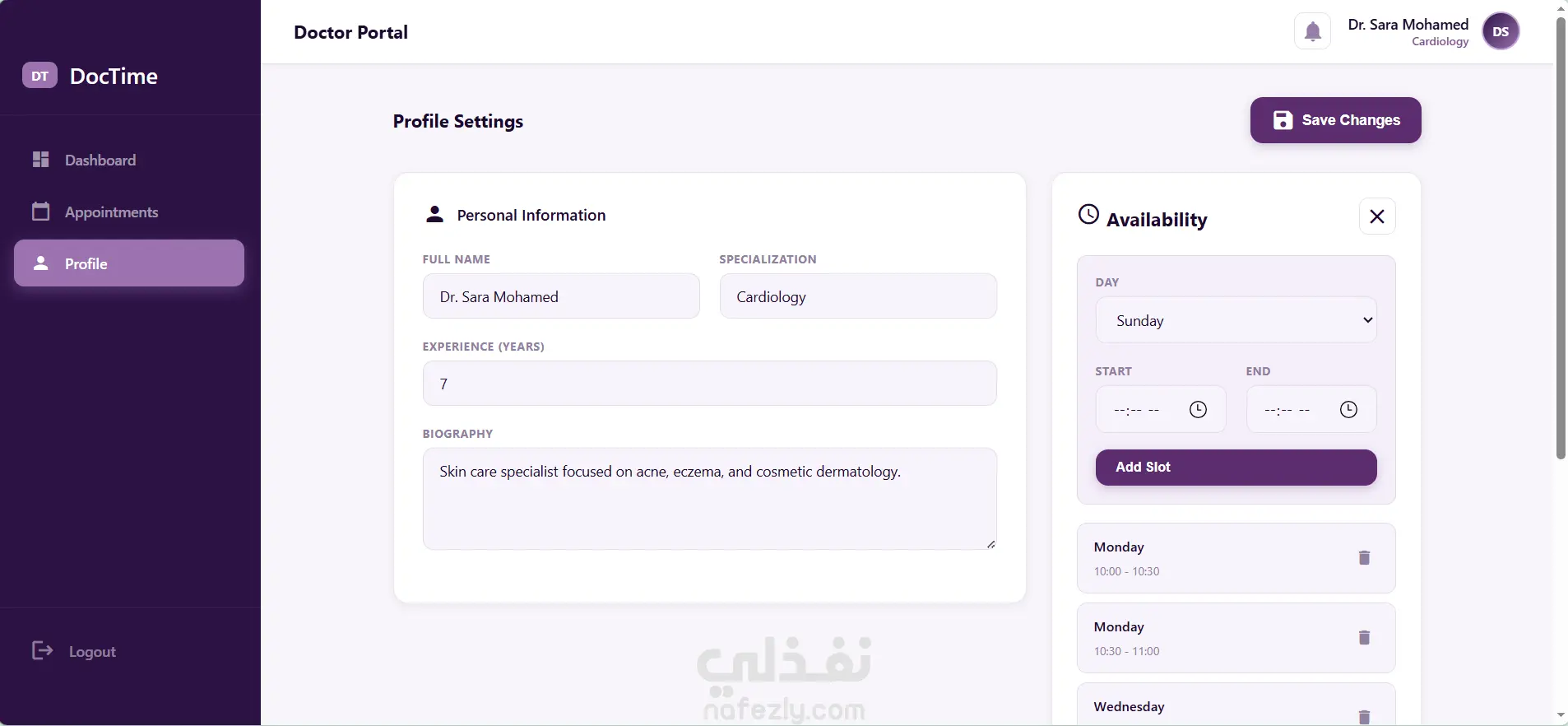Click the page's vertical scrollbar

pyautogui.click(x=1561, y=239)
